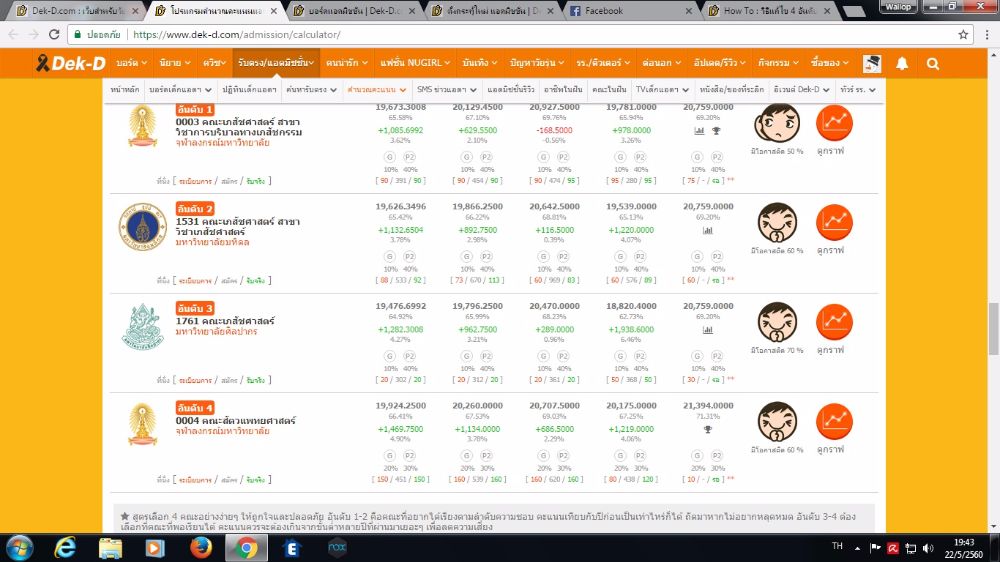Screen dimensions: 1000x562
Task: Launch Firefox from the taskbar
Action: pyautogui.click(x=201, y=547)
